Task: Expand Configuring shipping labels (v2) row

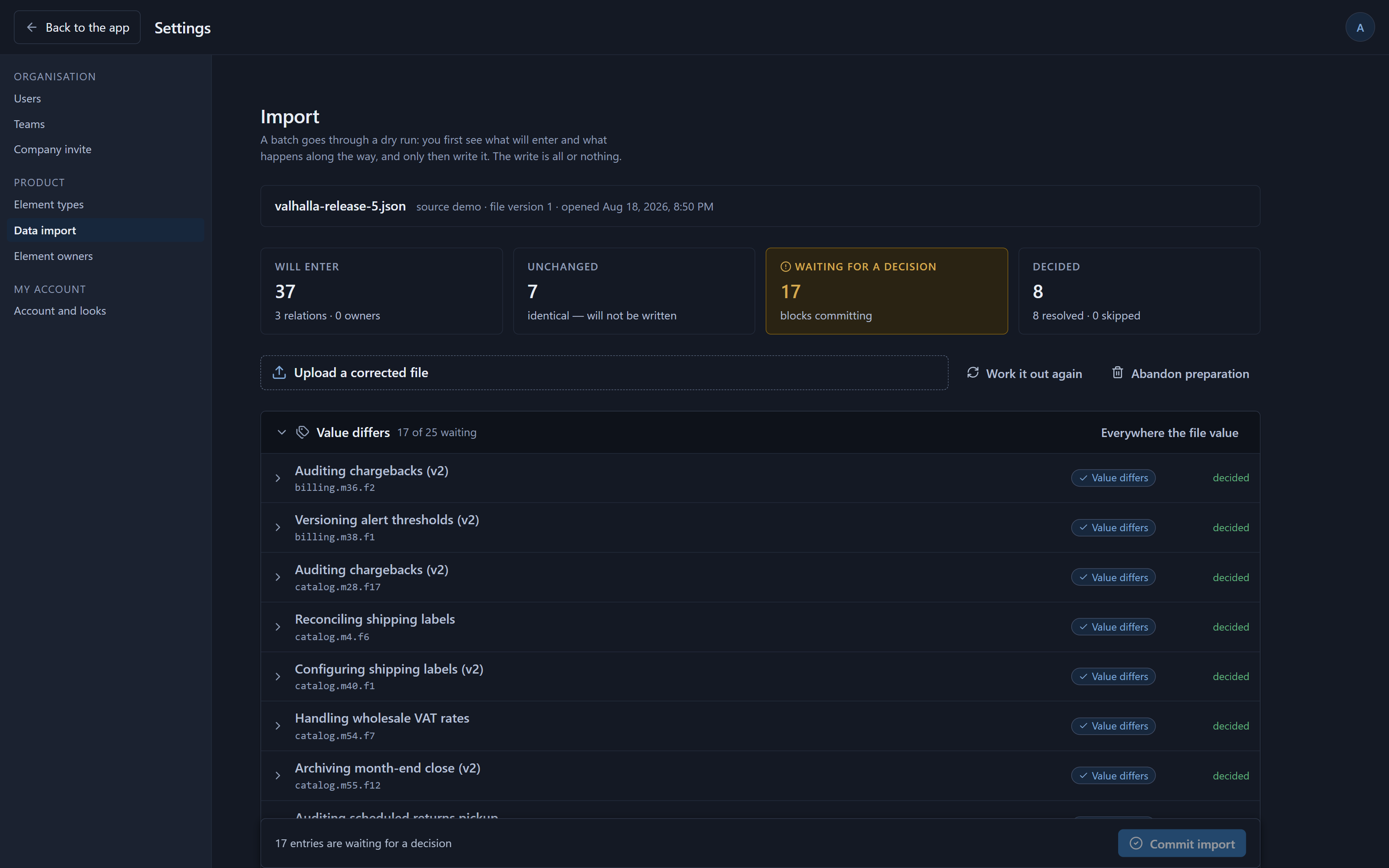Action: click(x=278, y=676)
